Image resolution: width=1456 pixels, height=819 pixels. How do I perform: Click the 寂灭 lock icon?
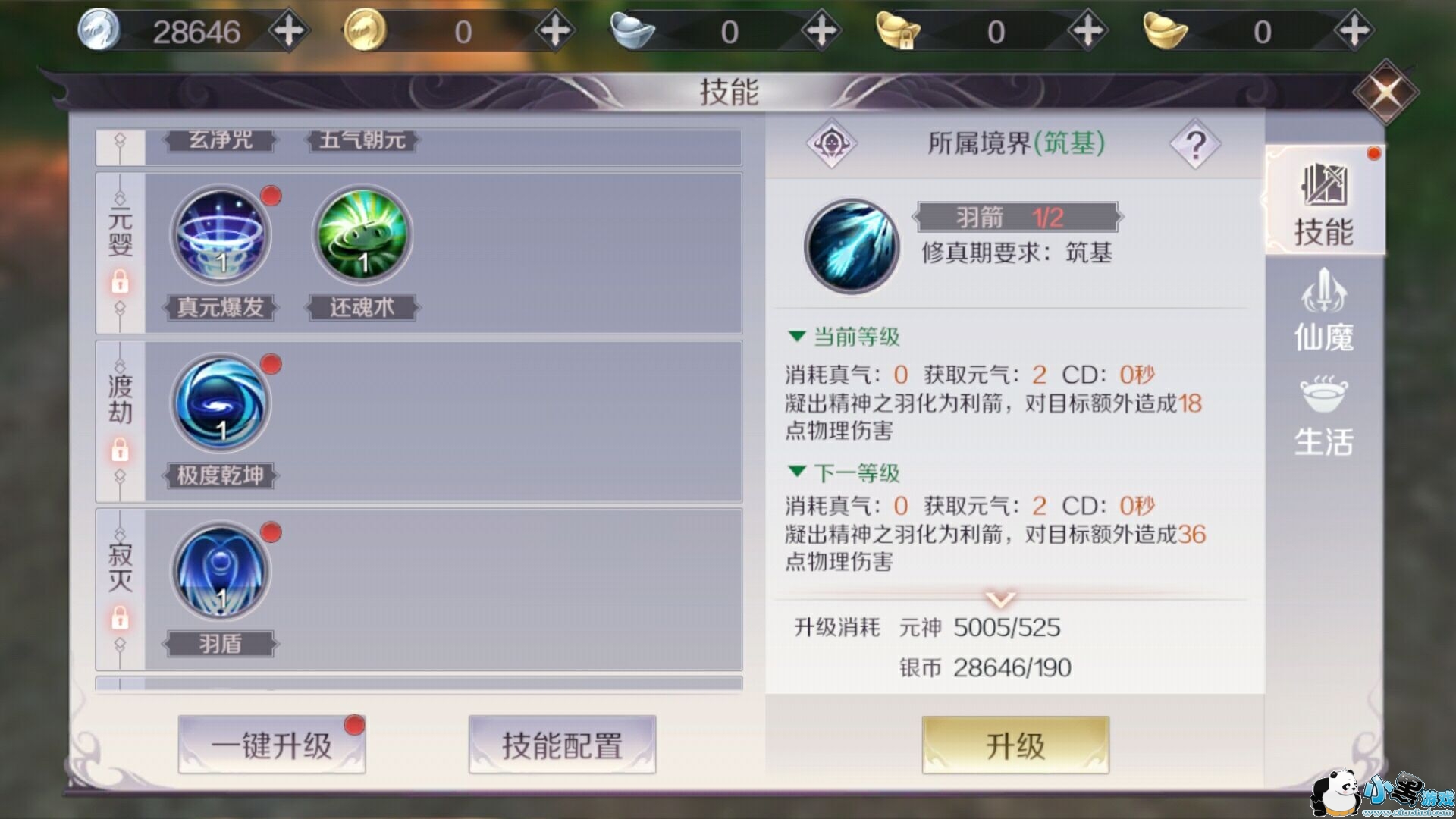coord(120,619)
